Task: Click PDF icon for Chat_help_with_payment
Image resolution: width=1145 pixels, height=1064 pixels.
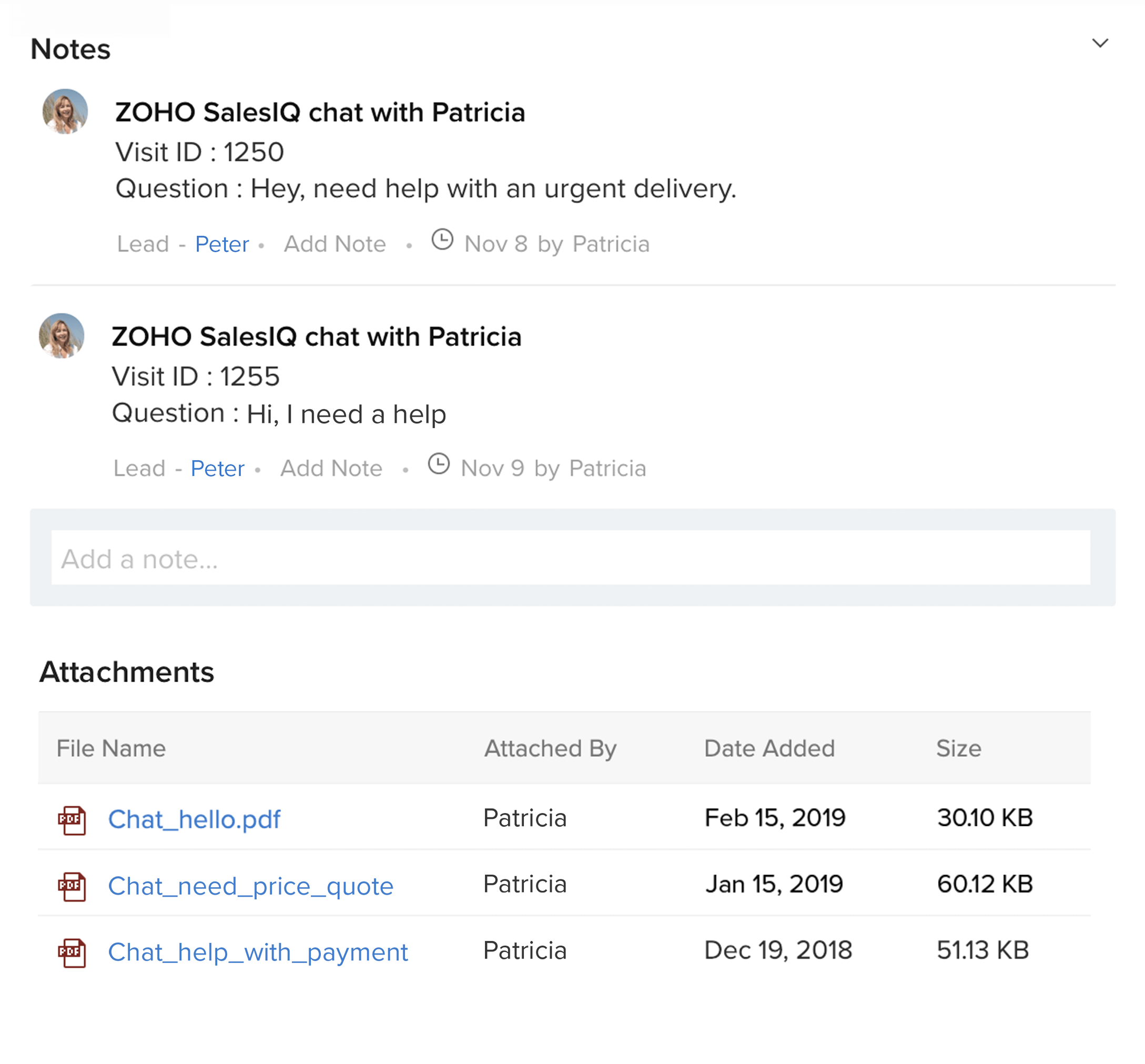Action: [72, 953]
